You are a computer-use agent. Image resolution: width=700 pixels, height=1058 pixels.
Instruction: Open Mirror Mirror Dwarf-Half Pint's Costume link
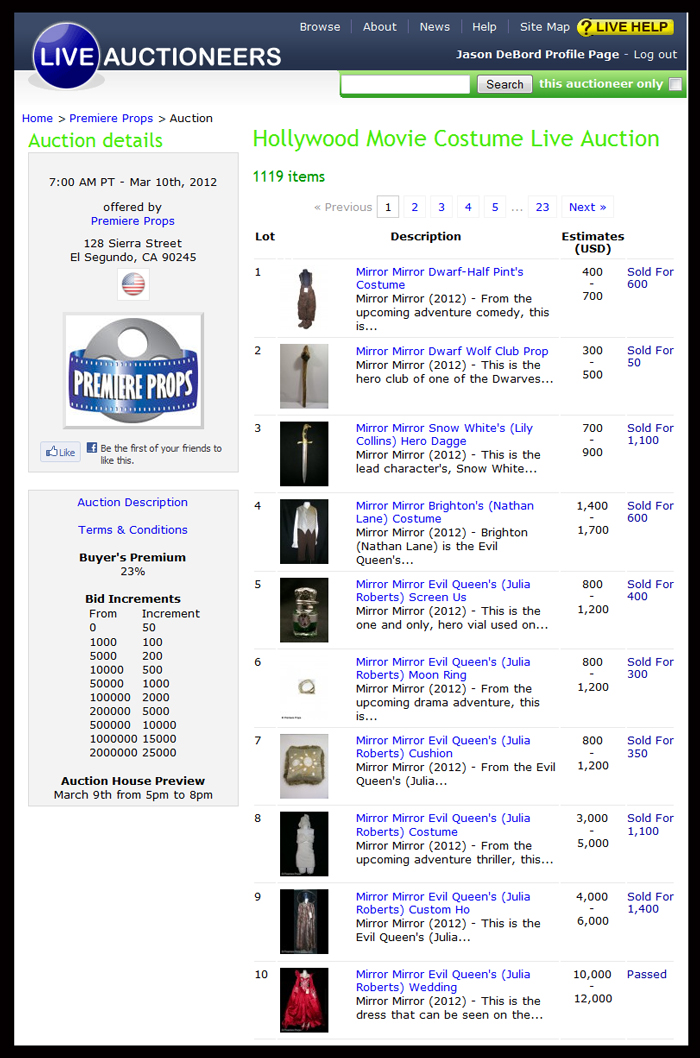pos(439,278)
